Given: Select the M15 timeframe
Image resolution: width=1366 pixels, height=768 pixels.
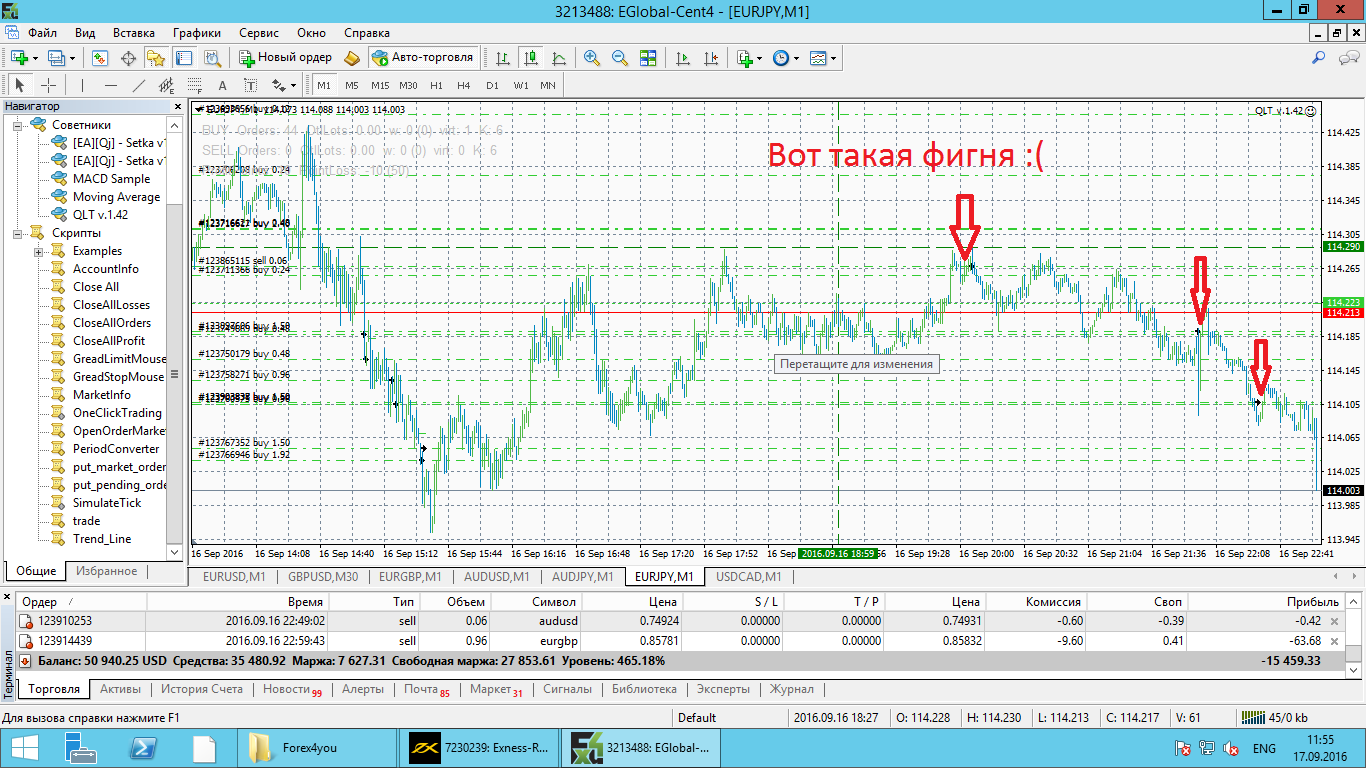Looking at the screenshot, I should tap(380, 85).
